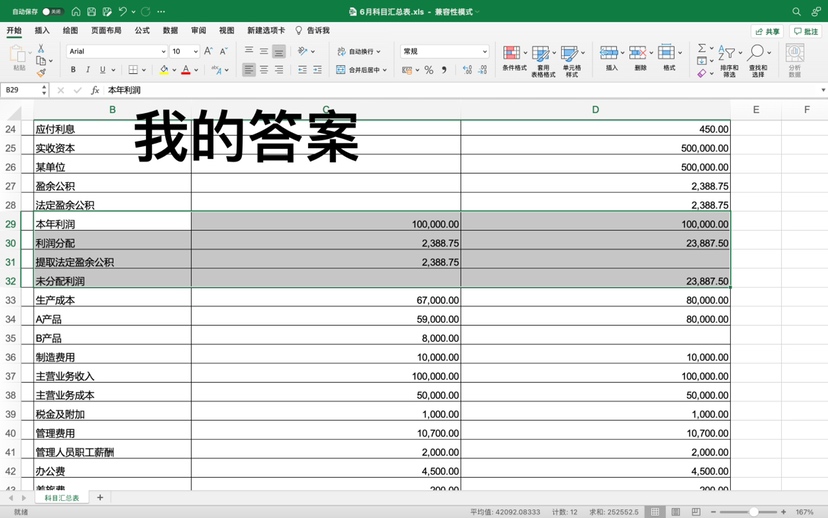Click the save icon in title bar
This screenshot has width=828, height=518.
tap(91, 12)
